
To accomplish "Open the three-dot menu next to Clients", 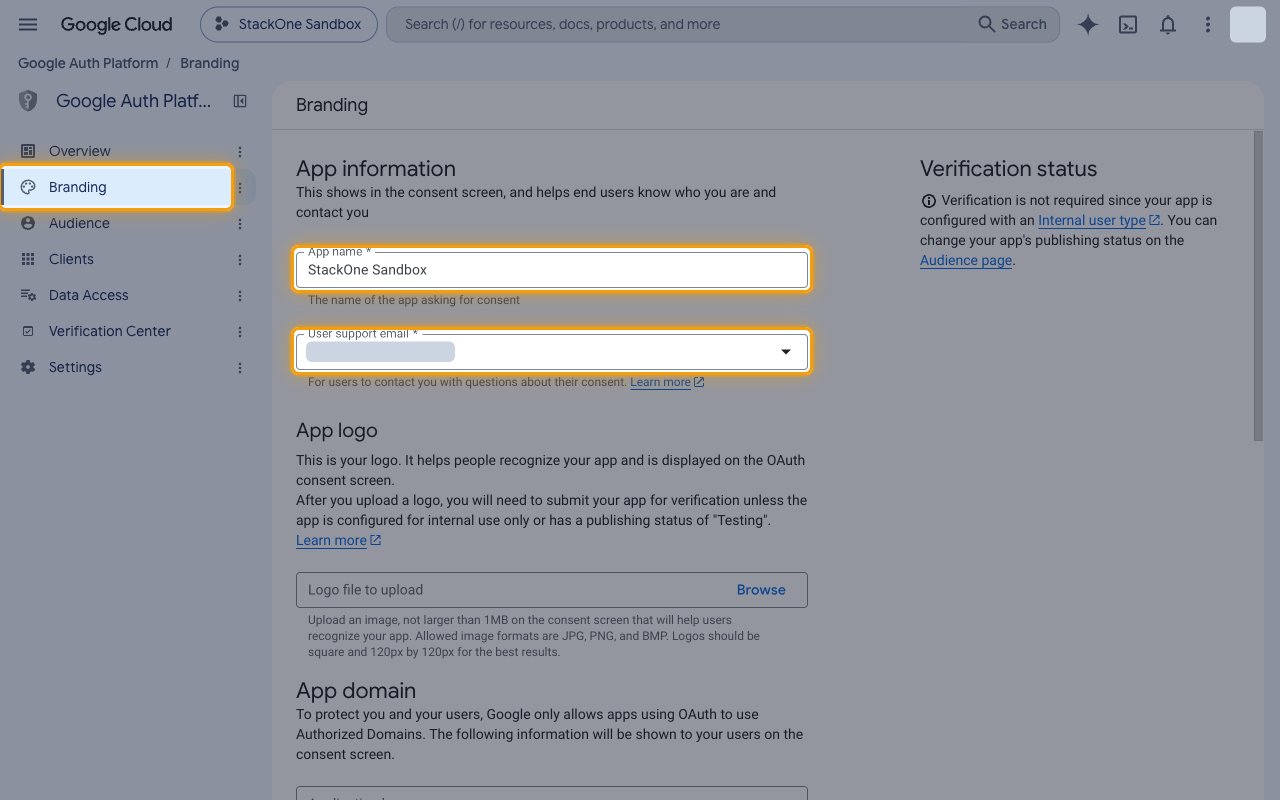I will click(240, 259).
